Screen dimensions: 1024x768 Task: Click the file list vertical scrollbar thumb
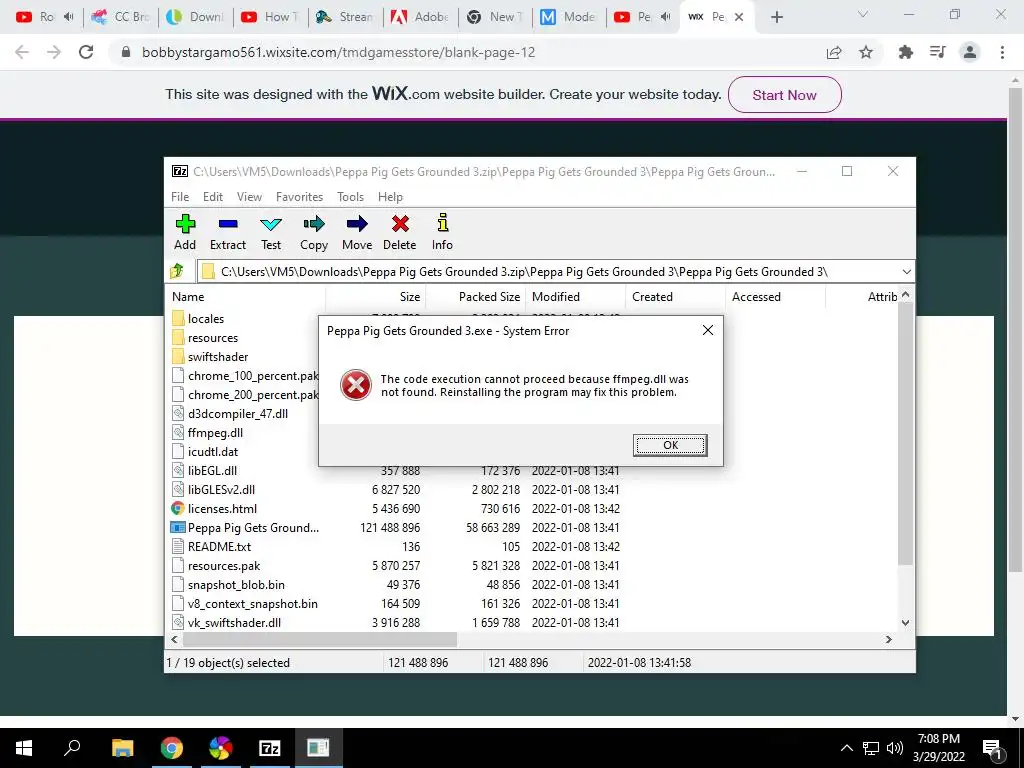[x=905, y=434]
